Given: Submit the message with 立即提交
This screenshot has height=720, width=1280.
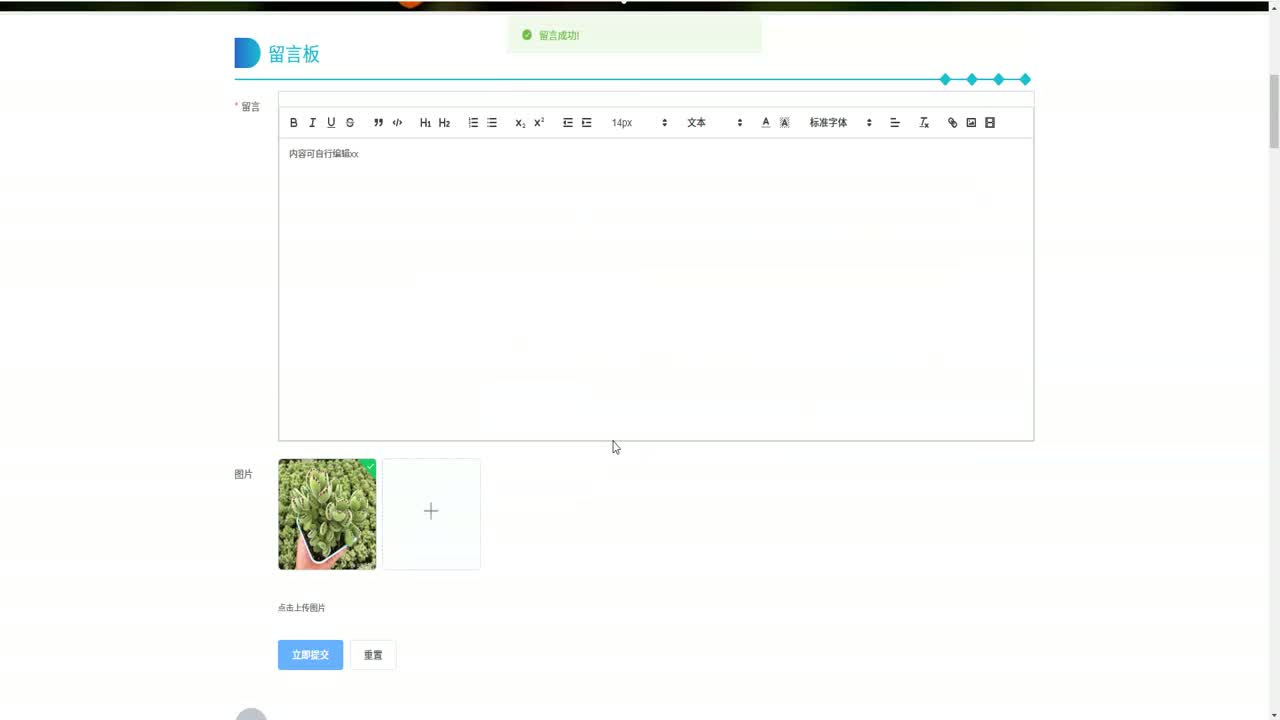Looking at the screenshot, I should pos(310,655).
